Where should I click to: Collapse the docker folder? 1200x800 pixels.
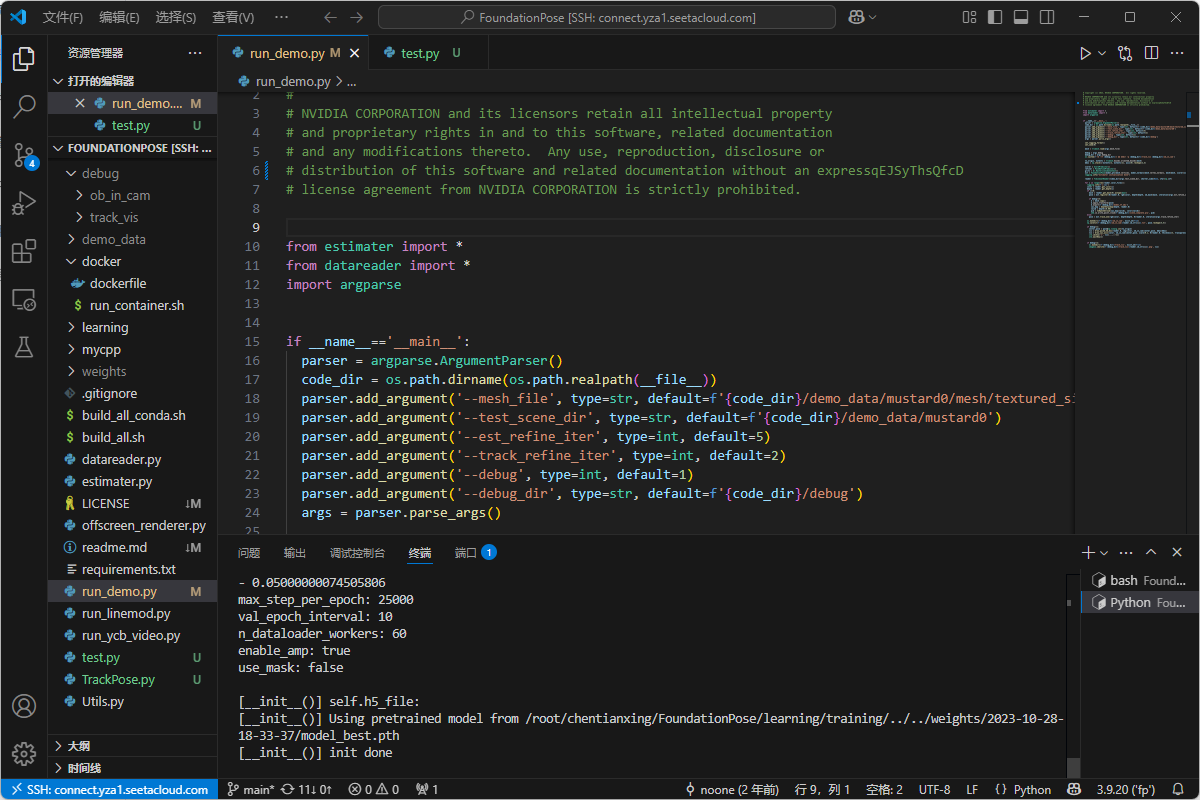tap(101, 261)
